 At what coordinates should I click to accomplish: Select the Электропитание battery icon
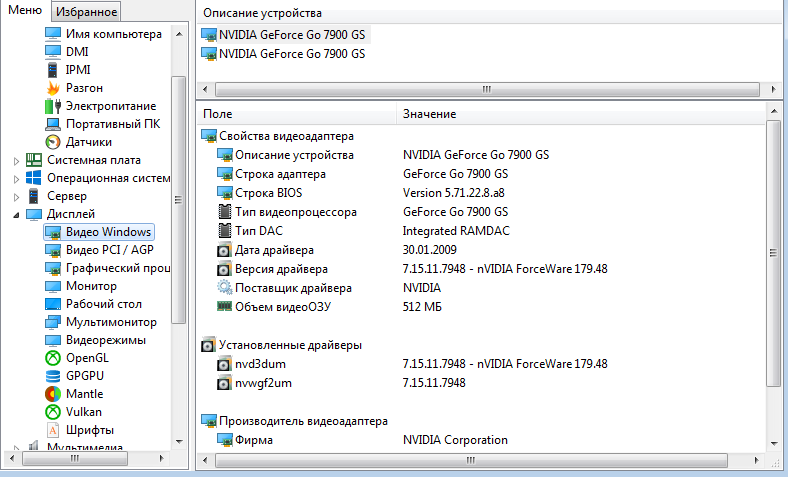(x=53, y=106)
